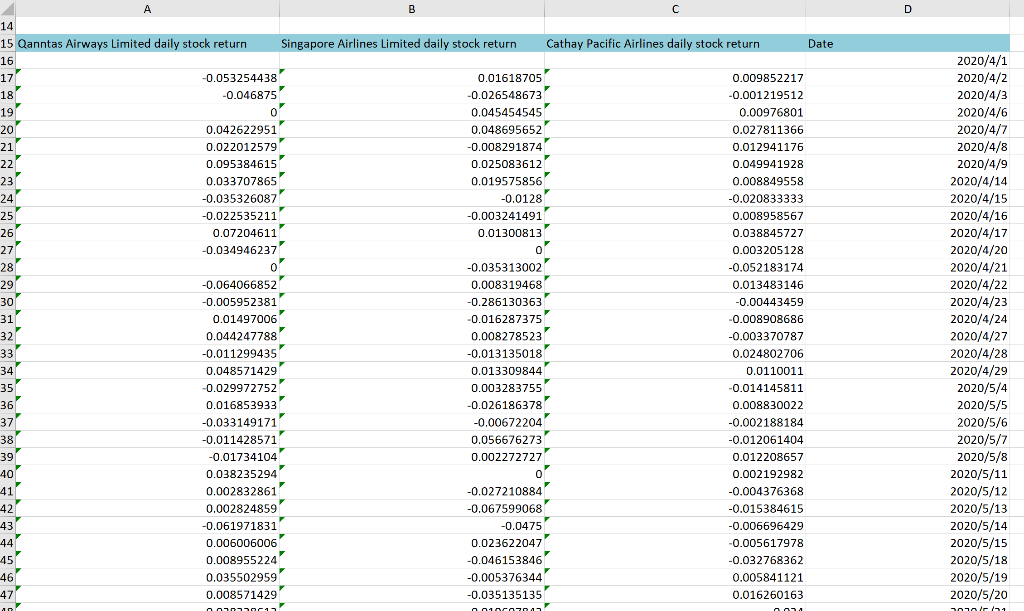
Task: Select column C header
Action: click(x=674, y=9)
